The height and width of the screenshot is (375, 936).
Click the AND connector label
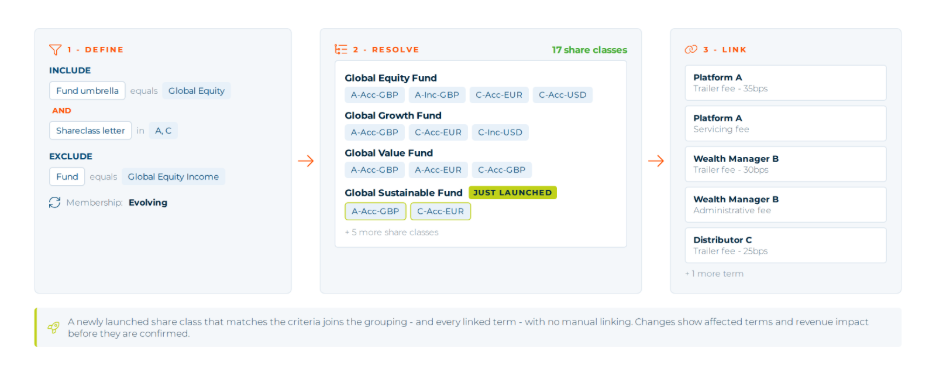(x=61, y=110)
